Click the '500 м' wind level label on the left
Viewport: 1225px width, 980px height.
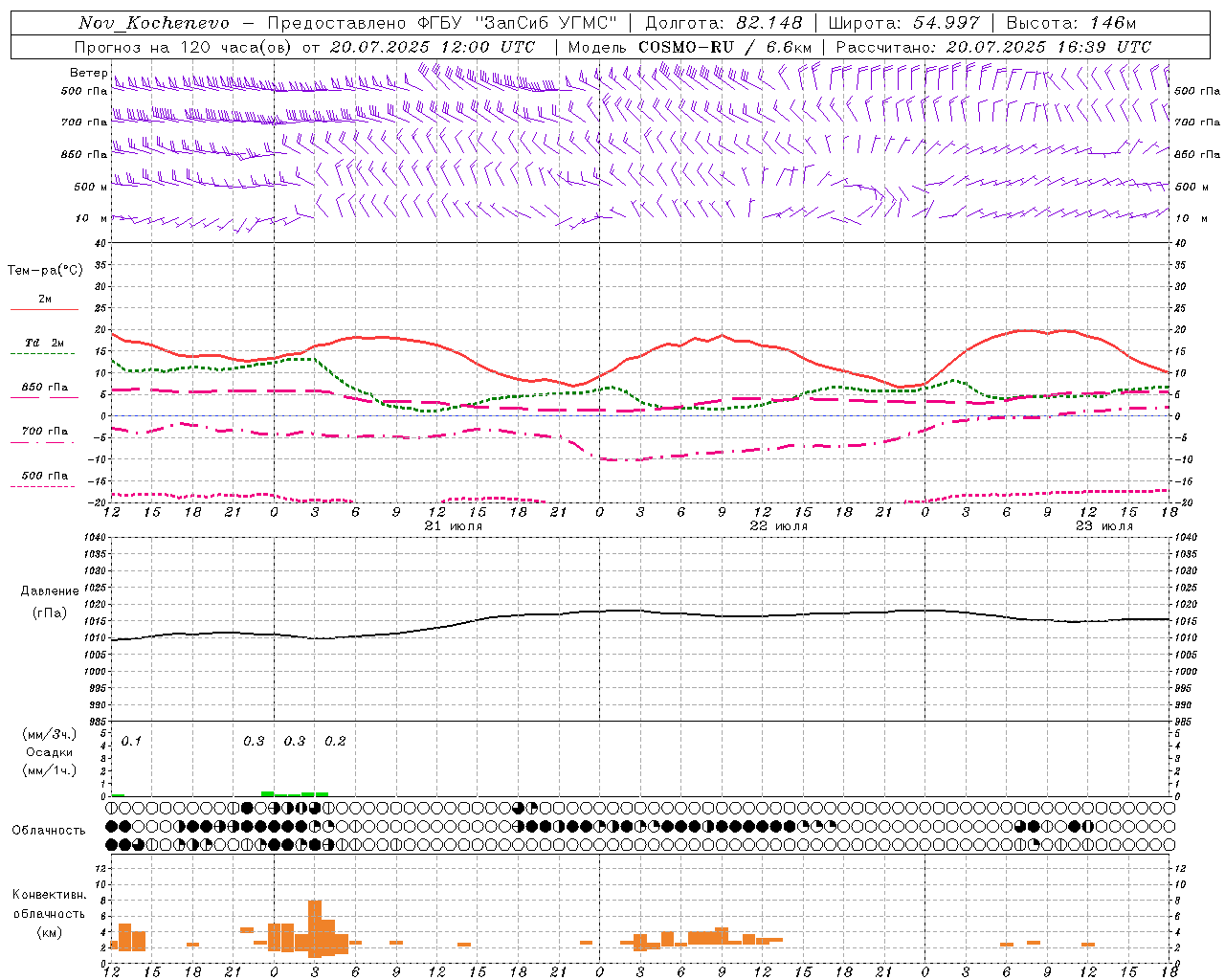(x=91, y=187)
